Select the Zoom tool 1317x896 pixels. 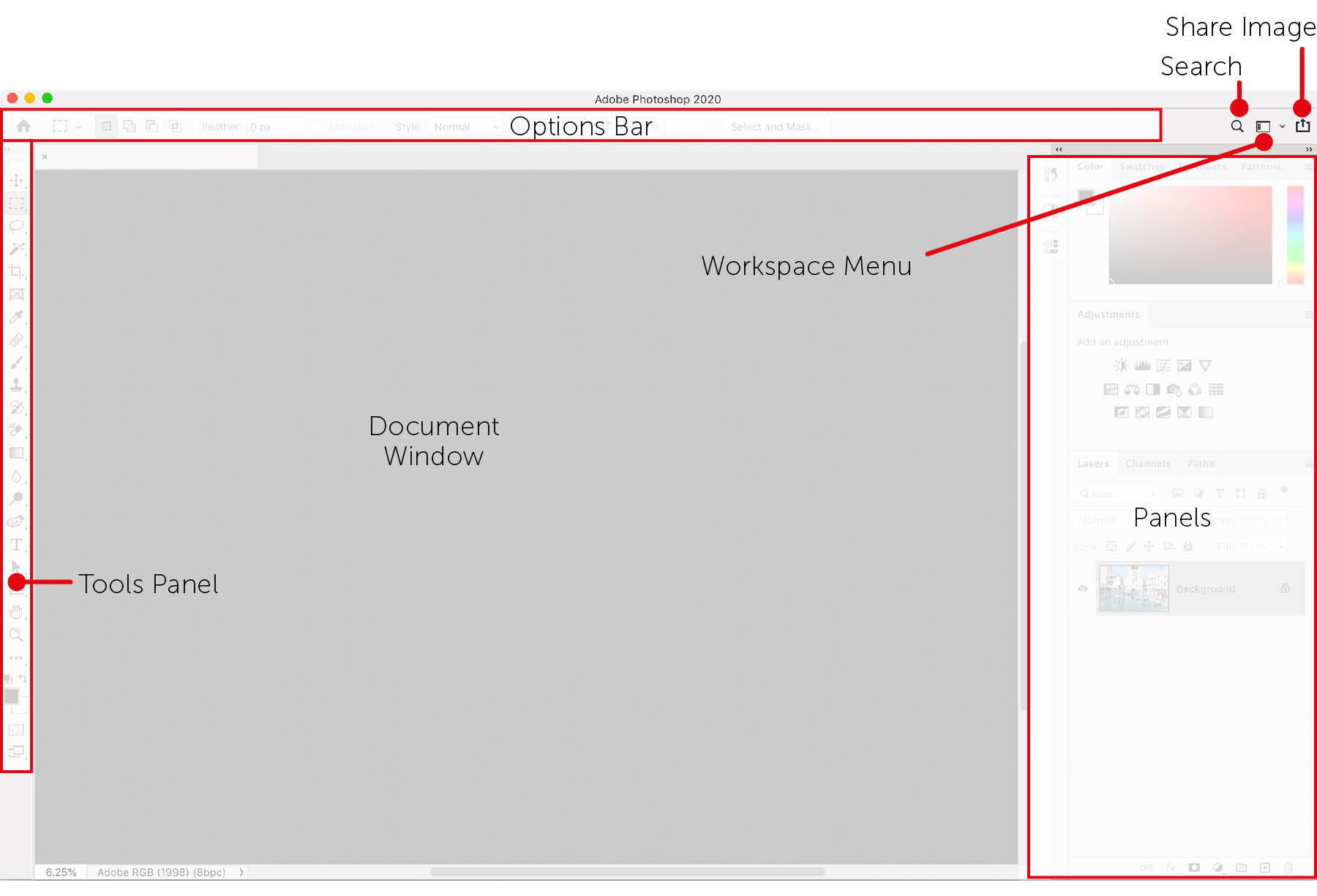[x=16, y=635]
